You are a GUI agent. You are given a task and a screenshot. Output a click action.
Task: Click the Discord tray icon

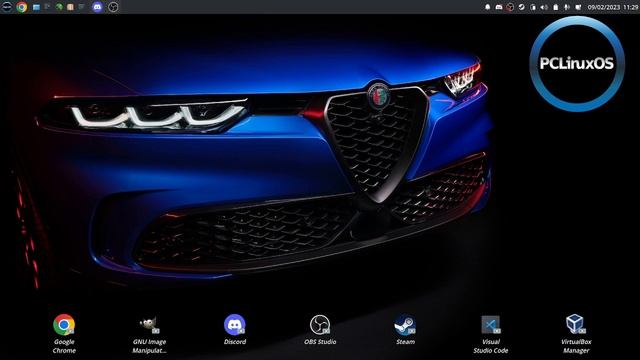[x=499, y=7]
